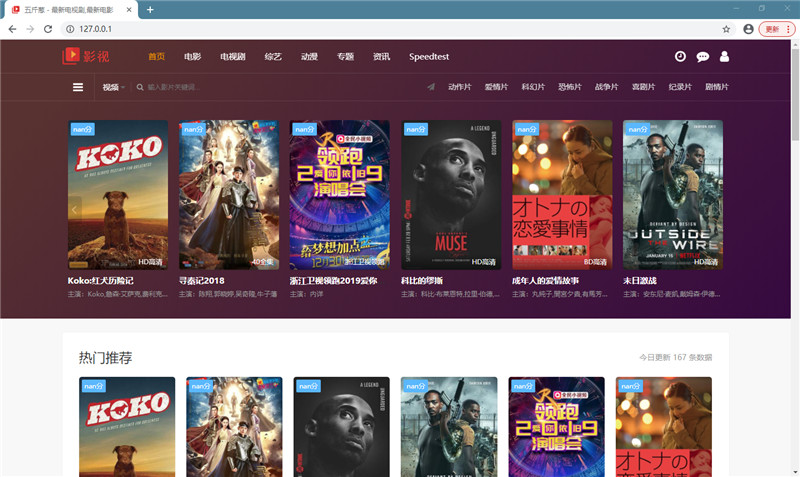Open the 浙江卫视领跑2019 concert banner poster
Image resolution: width=800 pixels, height=477 pixels.
click(x=340, y=195)
